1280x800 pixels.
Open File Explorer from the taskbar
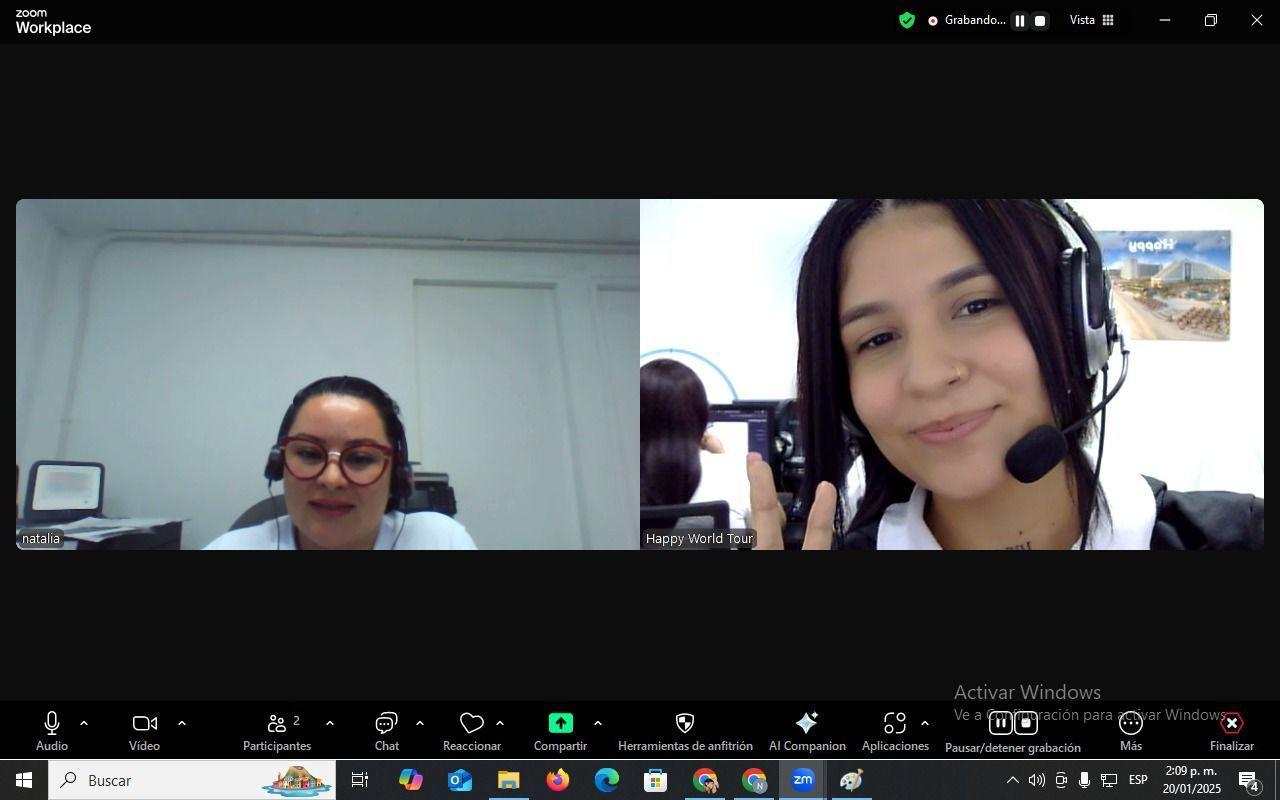click(x=508, y=780)
